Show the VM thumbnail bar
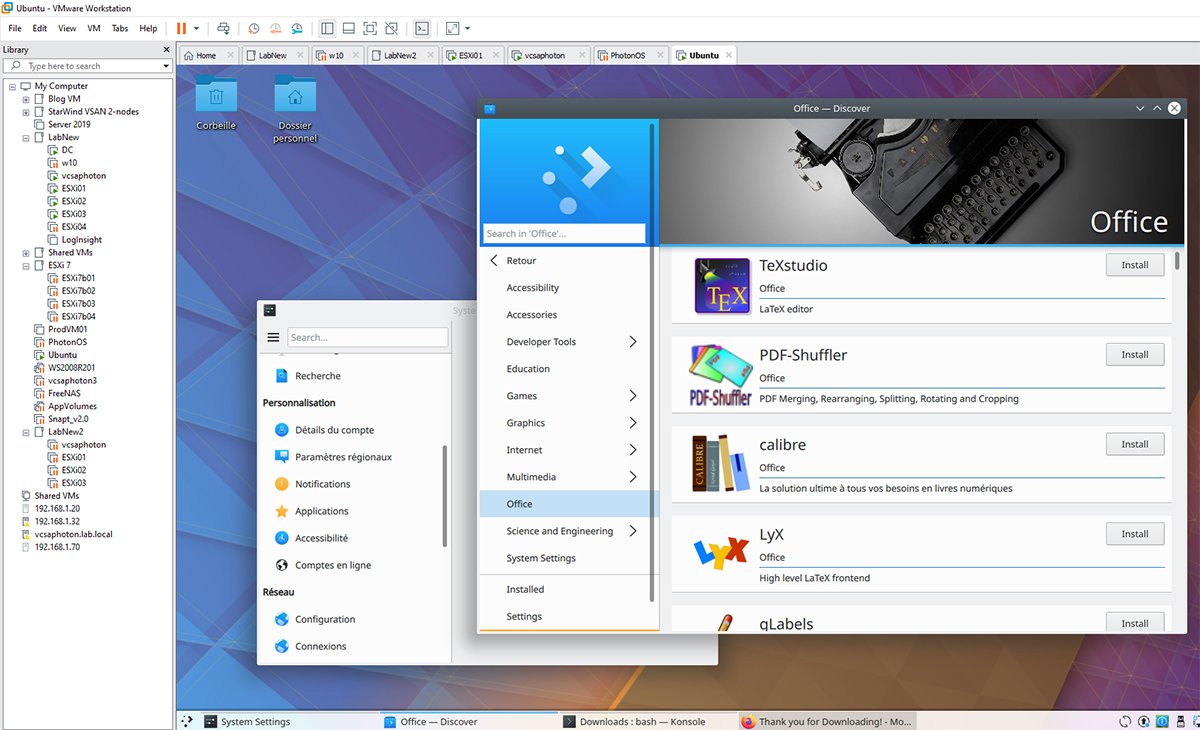The height and width of the screenshot is (730, 1200). pyautogui.click(x=347, y=28)
